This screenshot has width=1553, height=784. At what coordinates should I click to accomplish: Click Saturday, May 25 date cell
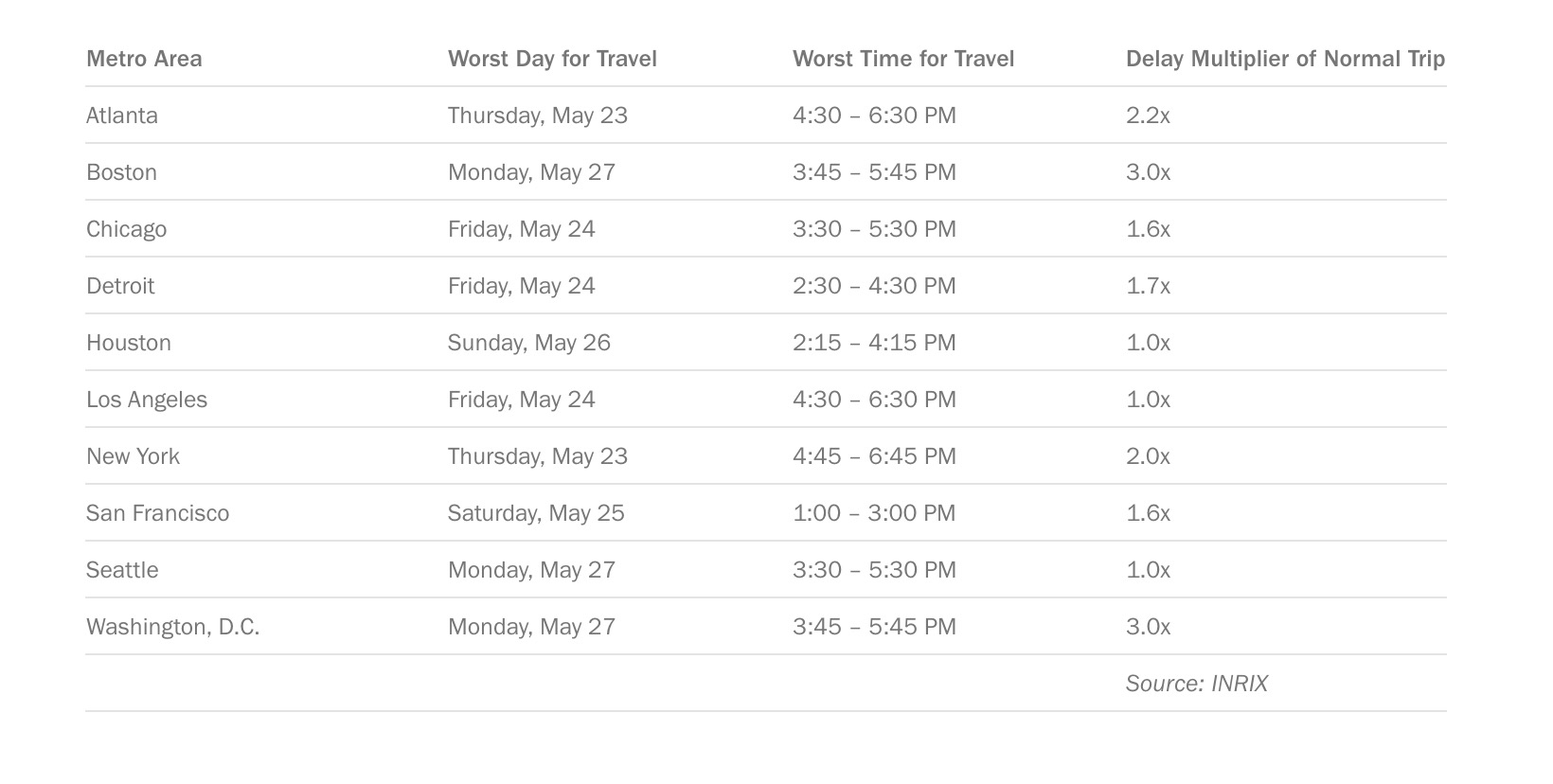[536, 513]
